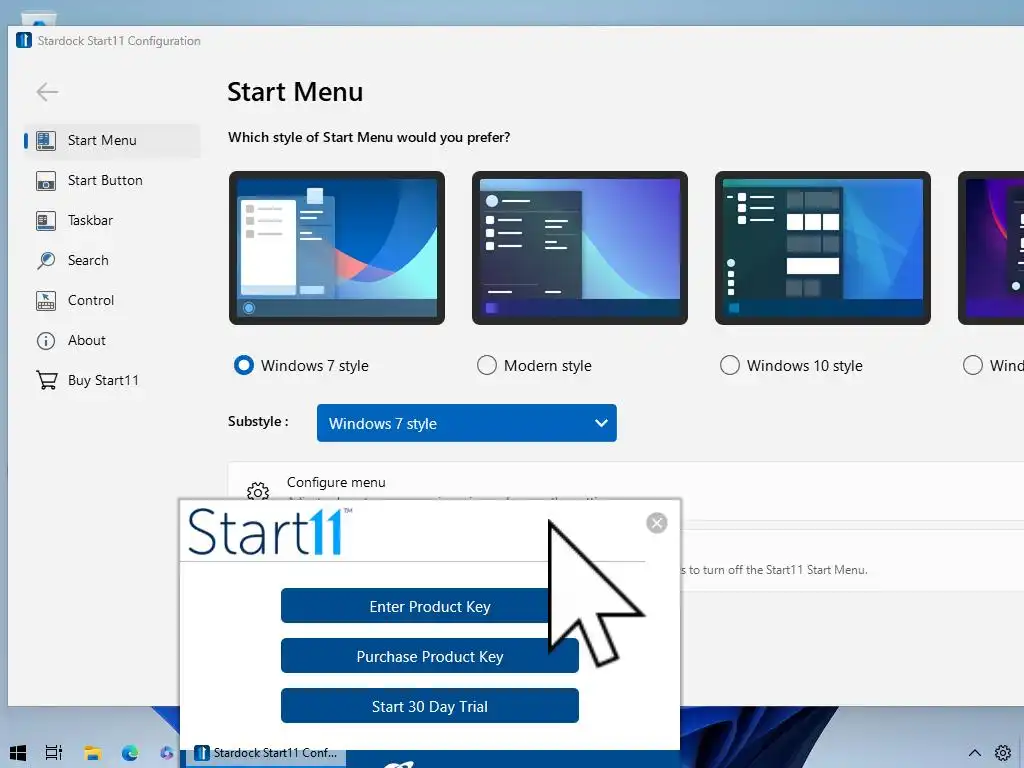Click the Start 30 Day Trial button
This screenshot has width=1024, height=768.
coord(430,706)
